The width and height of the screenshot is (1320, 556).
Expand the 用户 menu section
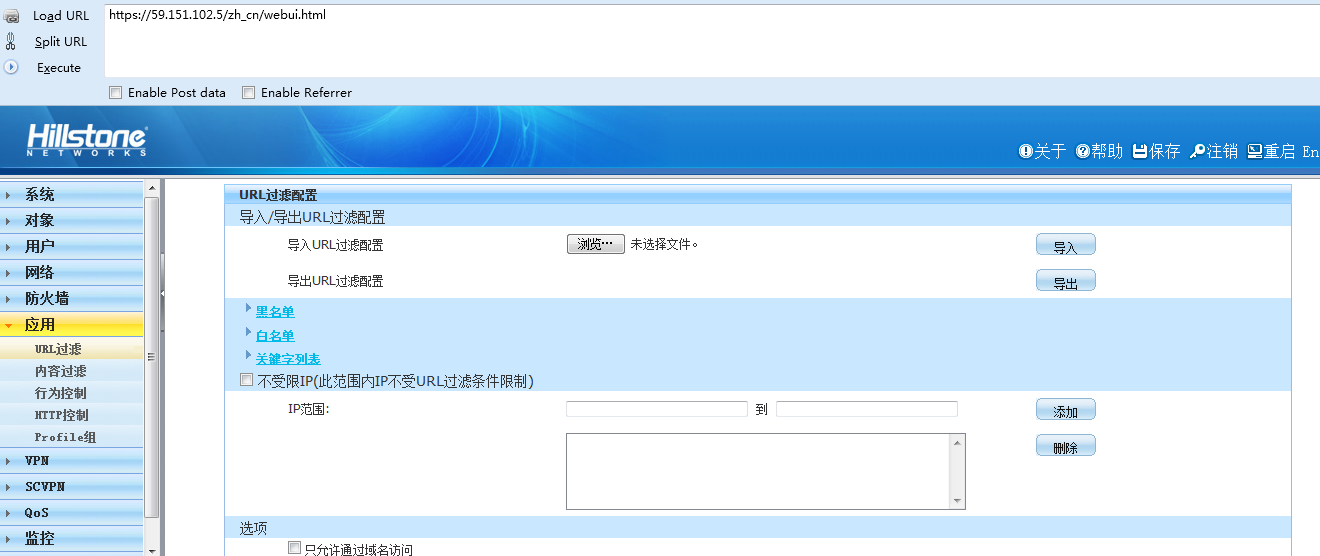pyautogui.click(x=72, y=246)
